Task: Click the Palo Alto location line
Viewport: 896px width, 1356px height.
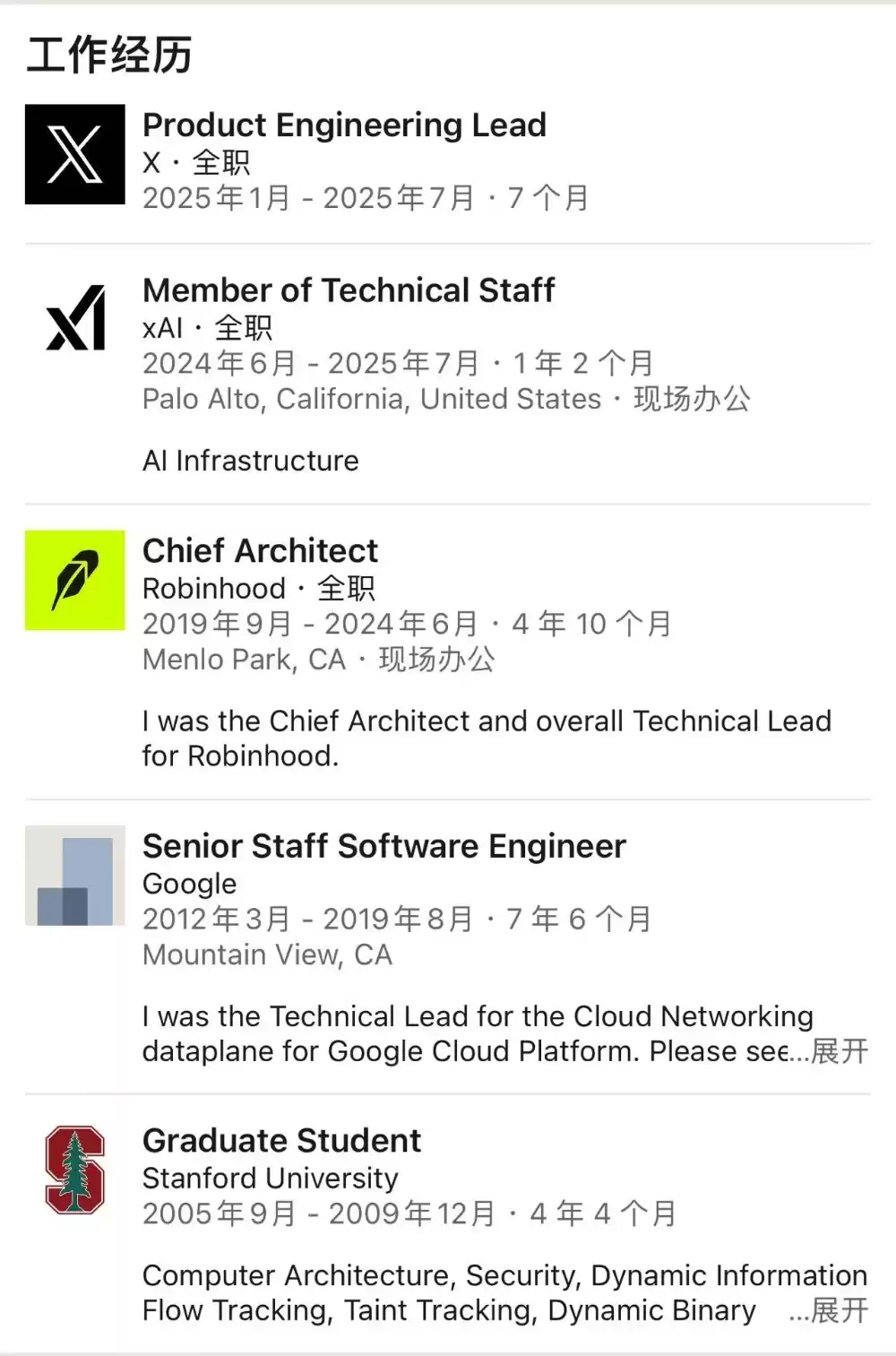Action: [x=371, y=399]
